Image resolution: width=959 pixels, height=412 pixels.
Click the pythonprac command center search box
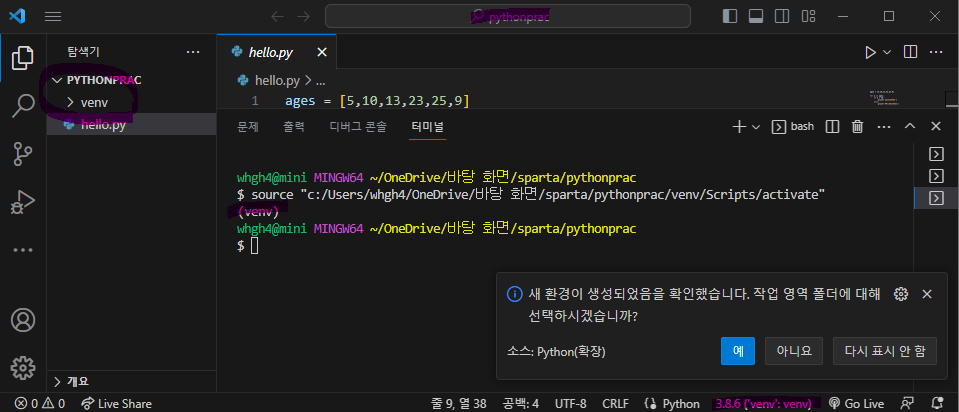pyautogui.click(x=508, y=17)
